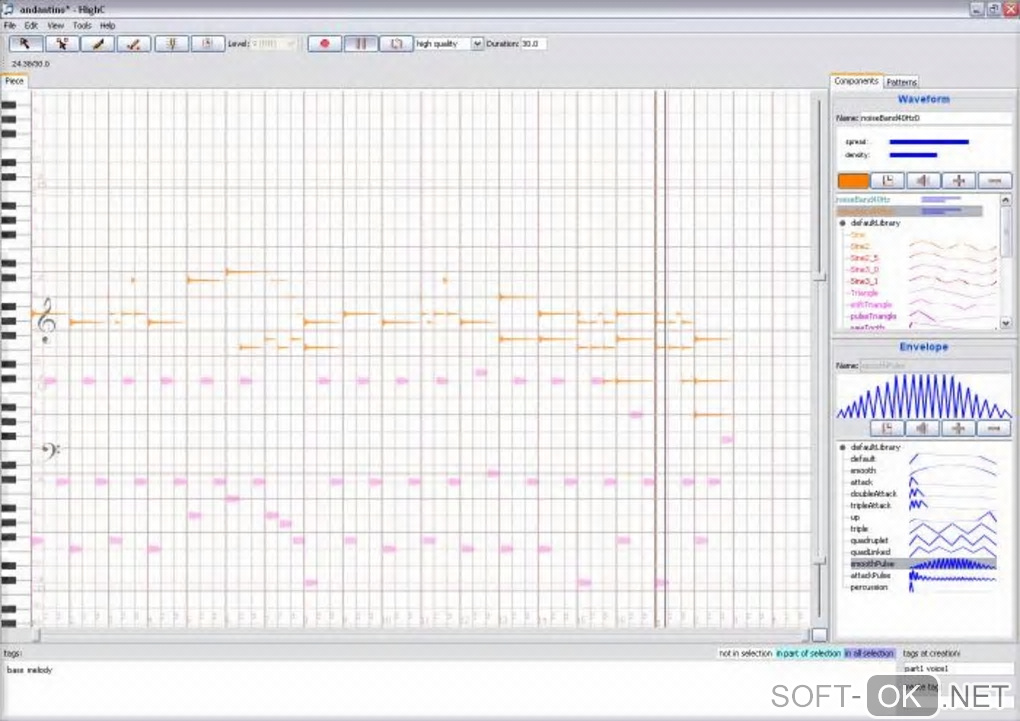Add a new envelope with plus button

pyautogui.click(x=958, y=428)
